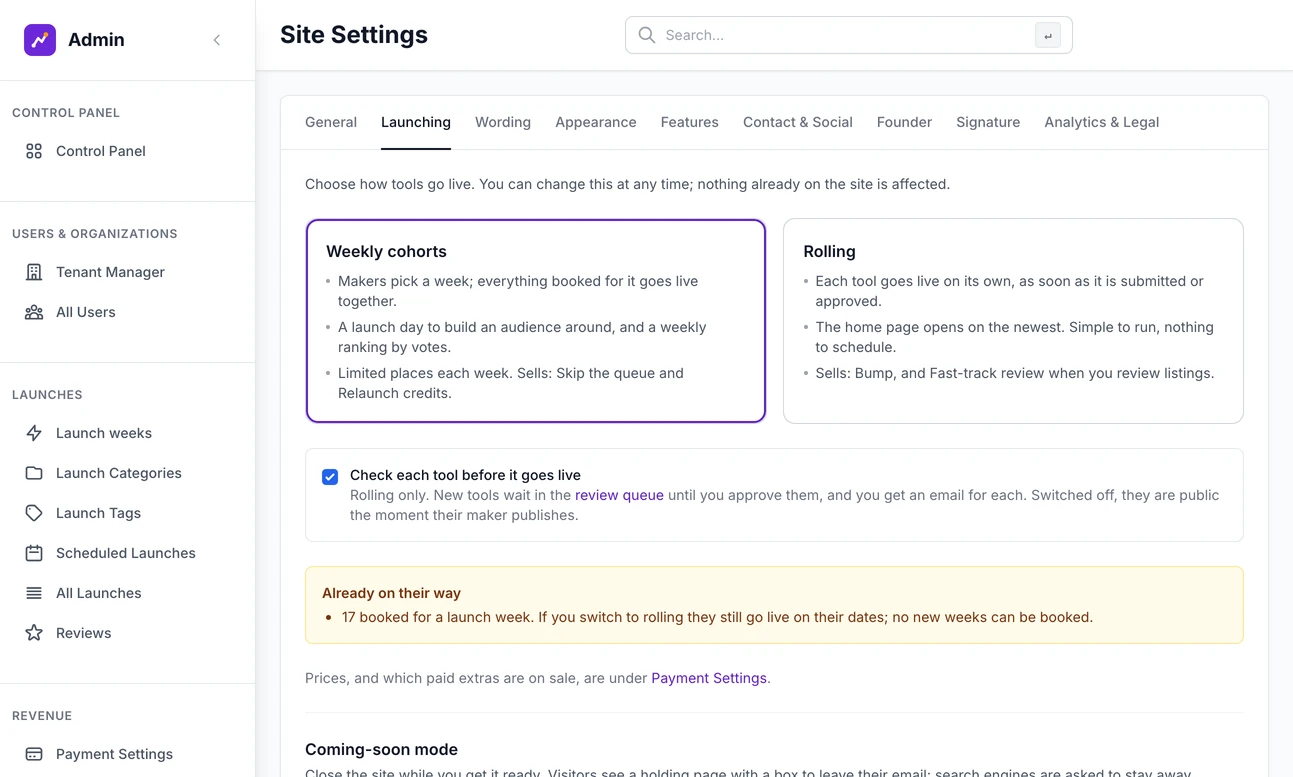Open the Contact & Social tab
The width and height of the screenshot is (1293, 777).
coord(798,122)
